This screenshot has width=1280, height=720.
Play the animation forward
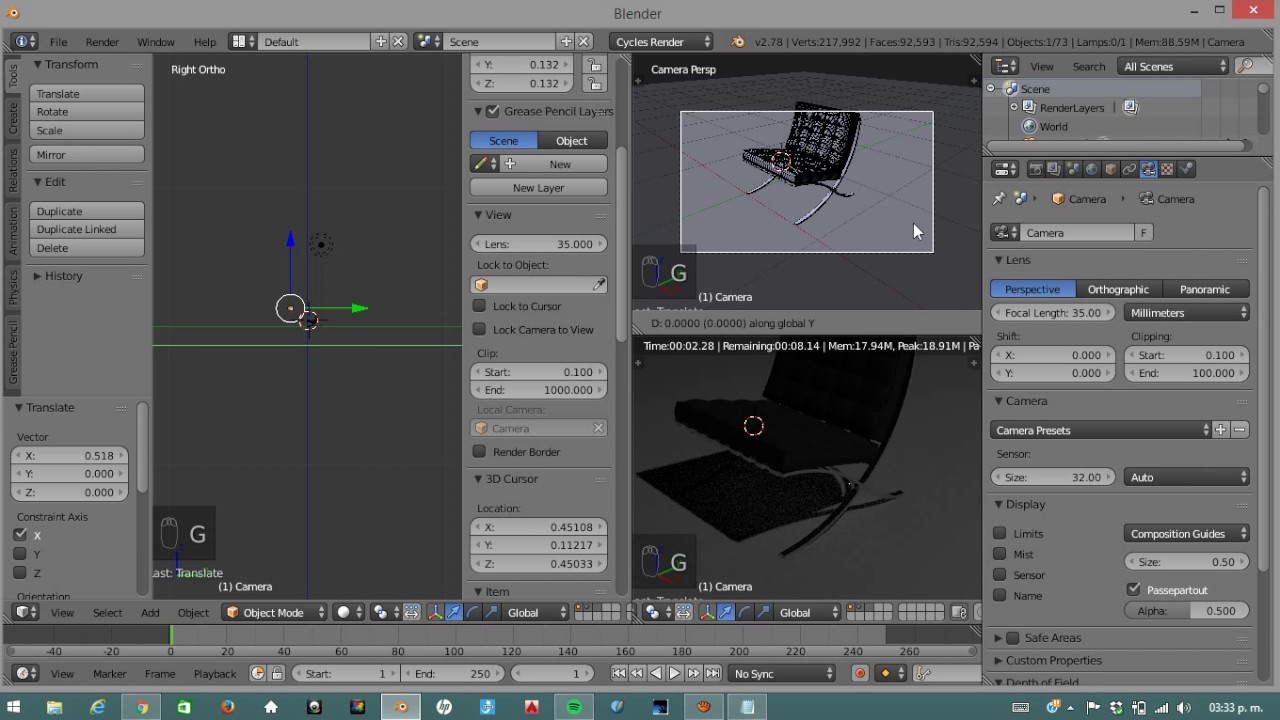click(x=675, y=673)
